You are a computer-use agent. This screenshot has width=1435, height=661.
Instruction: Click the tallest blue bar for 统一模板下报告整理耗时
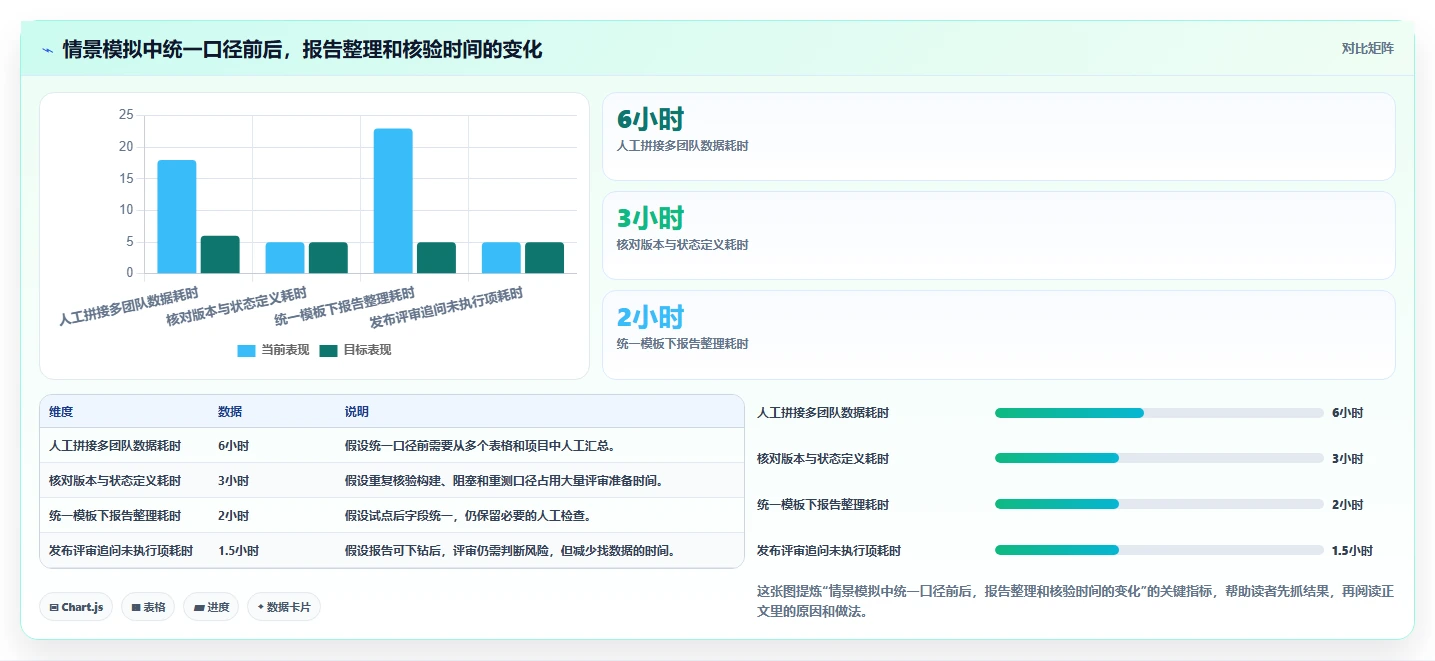393,200
